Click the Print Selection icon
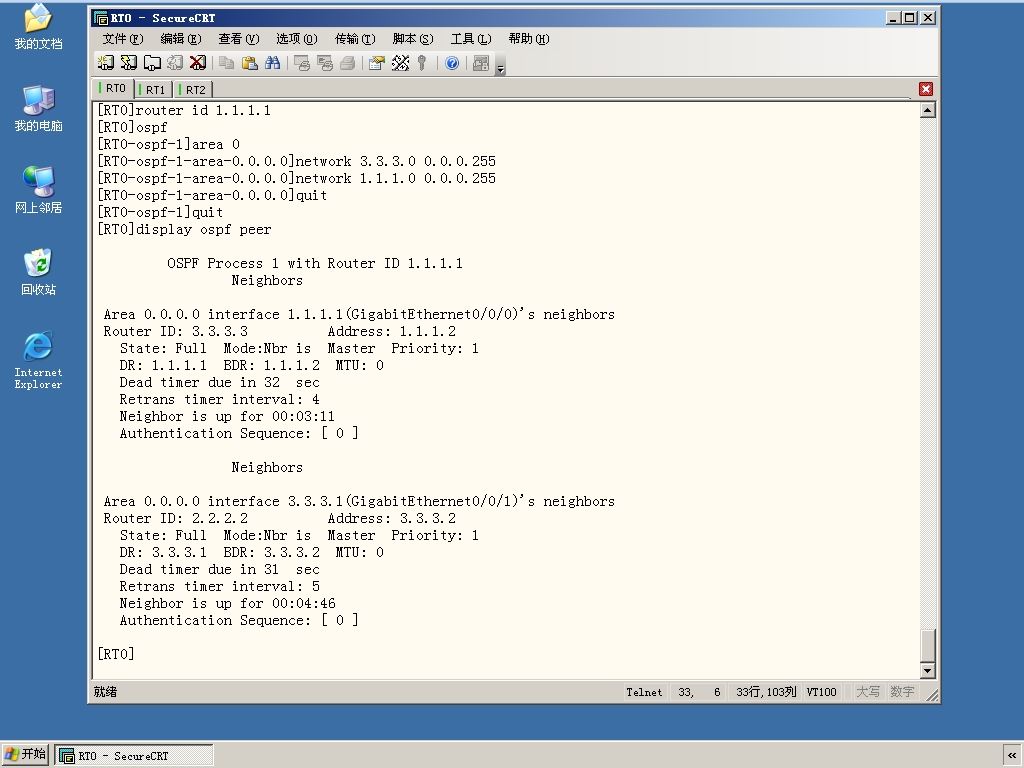1024x768 pixels. pos(325,63)
